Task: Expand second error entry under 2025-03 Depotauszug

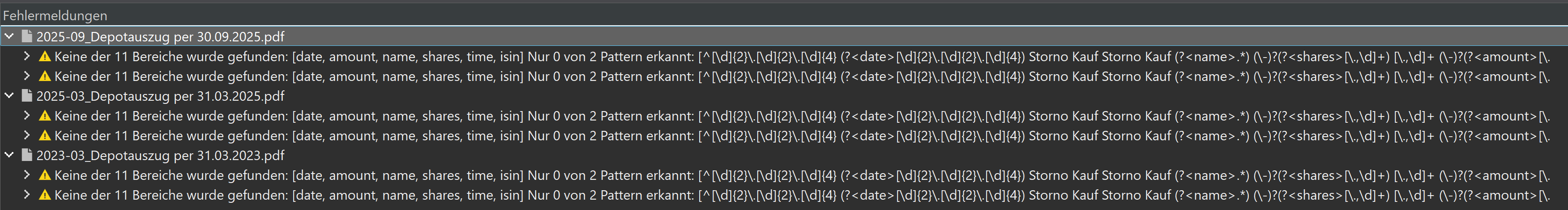Action: [x=27, y=136]
